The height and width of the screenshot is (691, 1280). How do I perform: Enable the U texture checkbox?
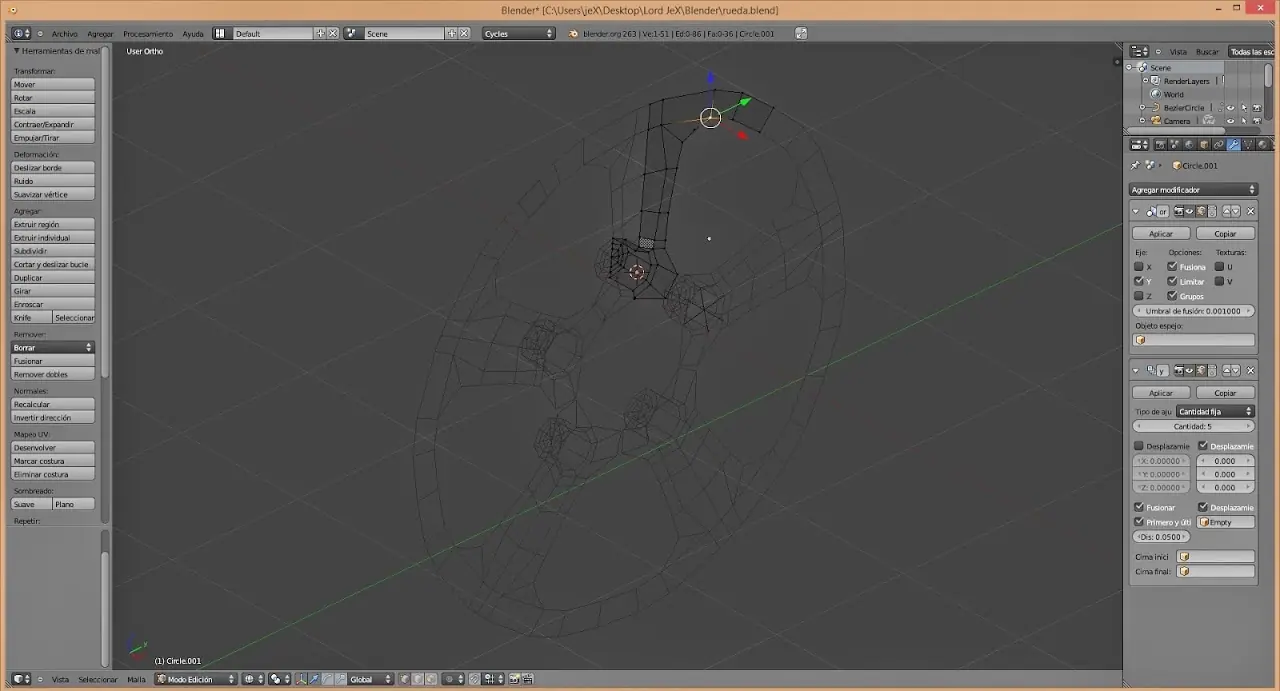tap(1220, 267)
